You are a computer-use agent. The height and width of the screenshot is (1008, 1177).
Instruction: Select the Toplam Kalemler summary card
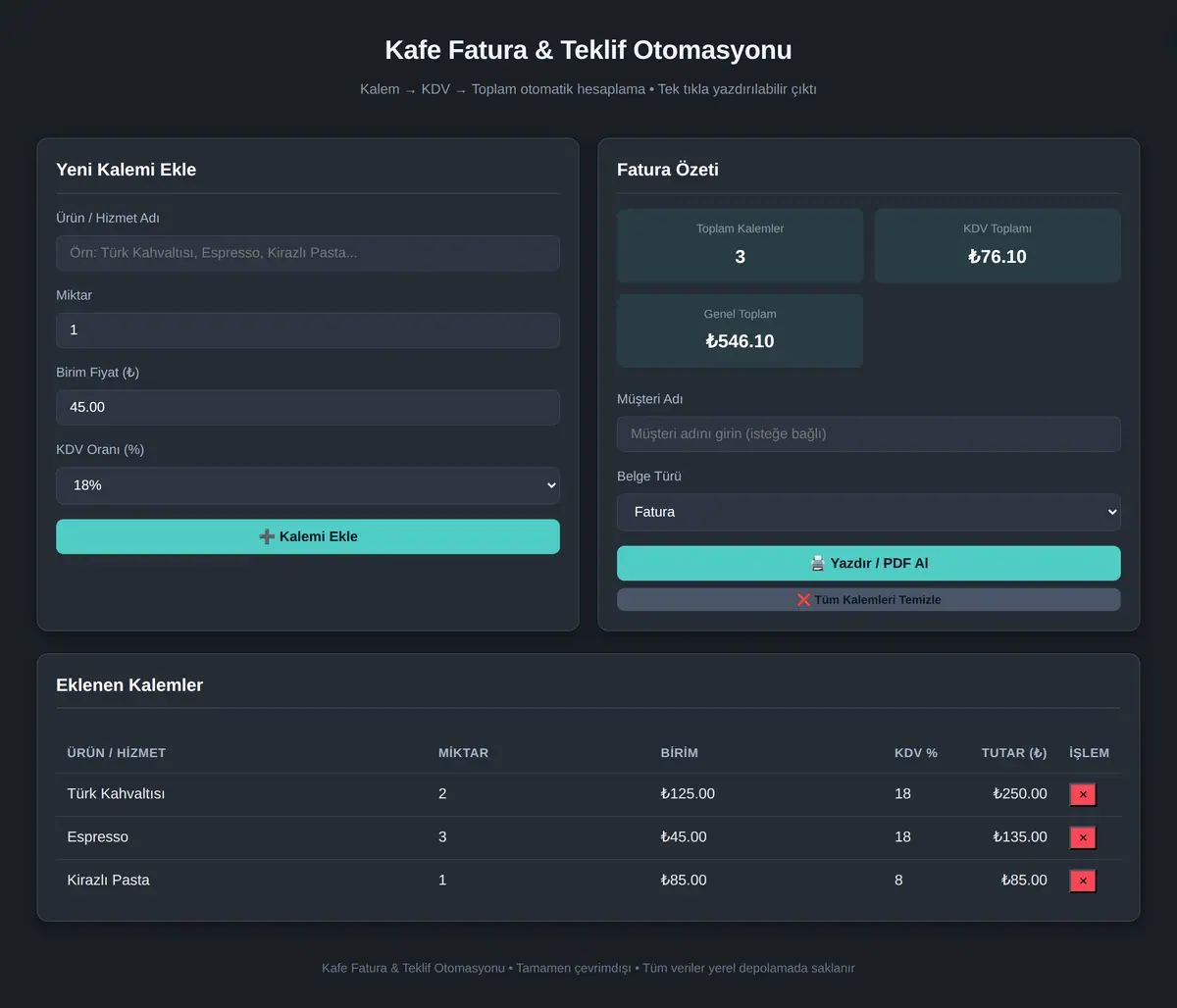coord(741,245)
